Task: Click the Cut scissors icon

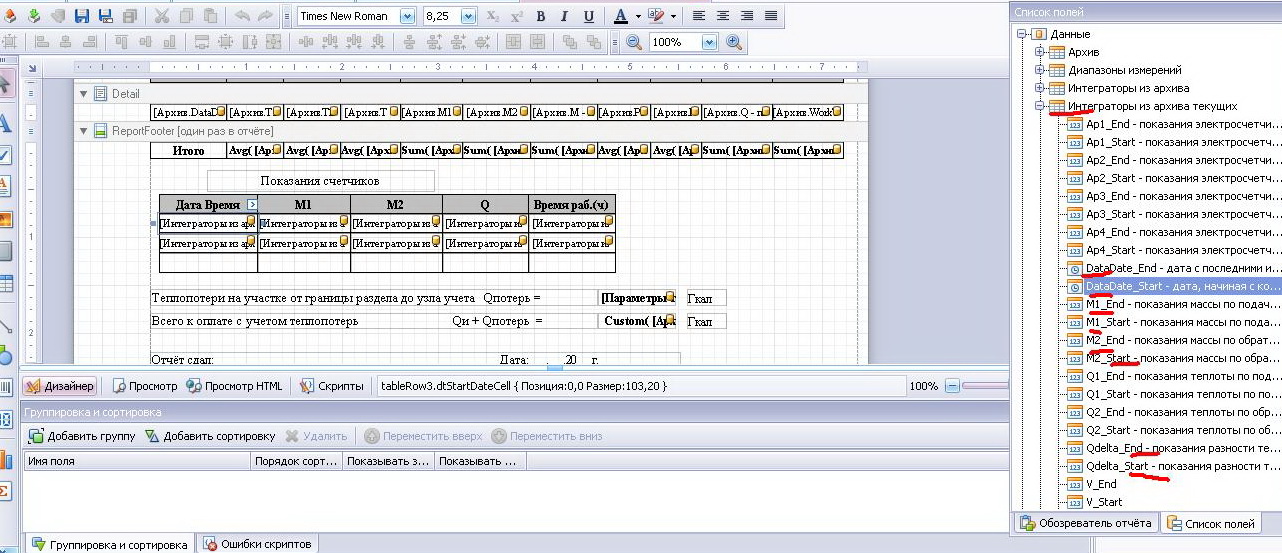Action: pos(162,16)
